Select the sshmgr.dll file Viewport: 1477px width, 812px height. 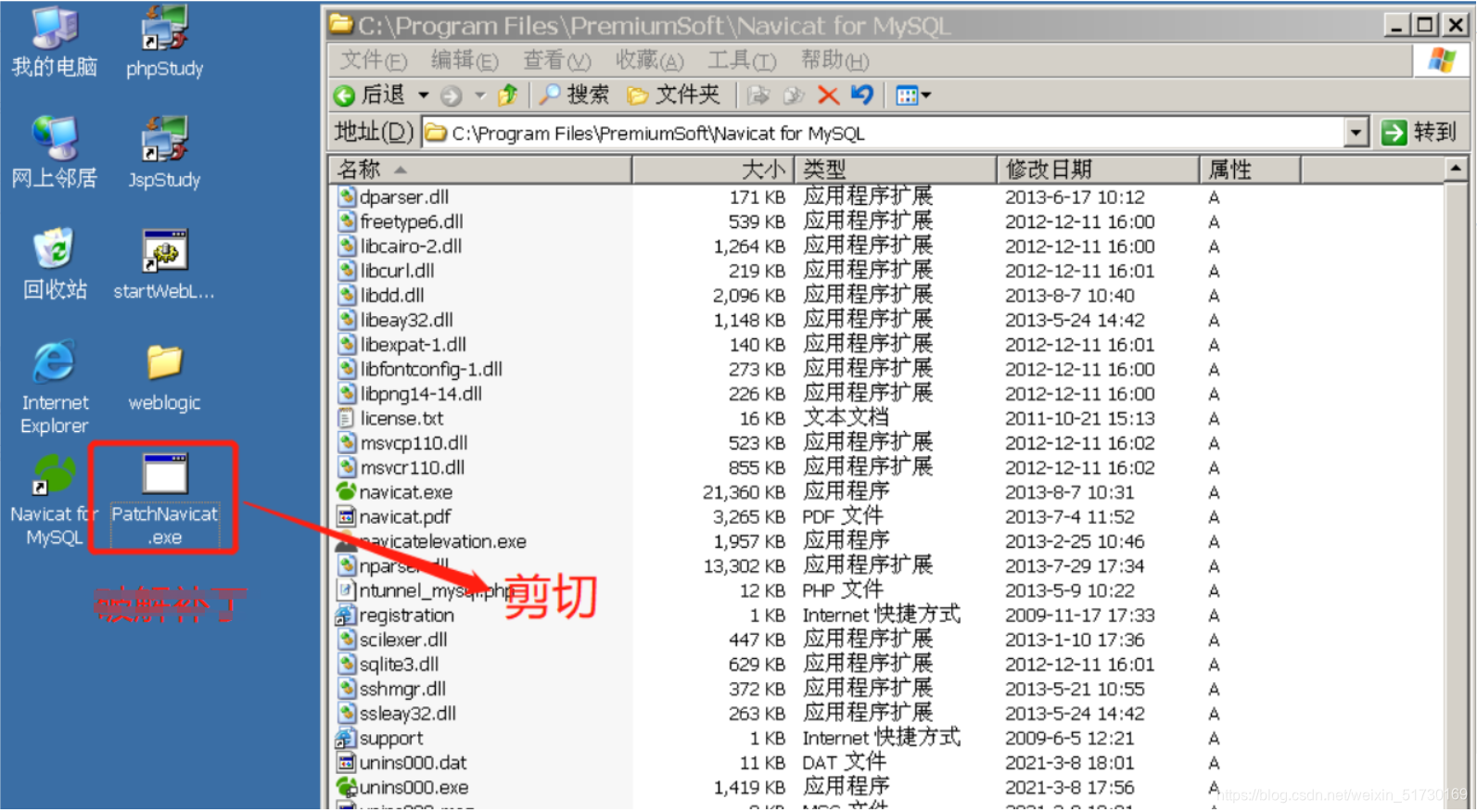392,689
